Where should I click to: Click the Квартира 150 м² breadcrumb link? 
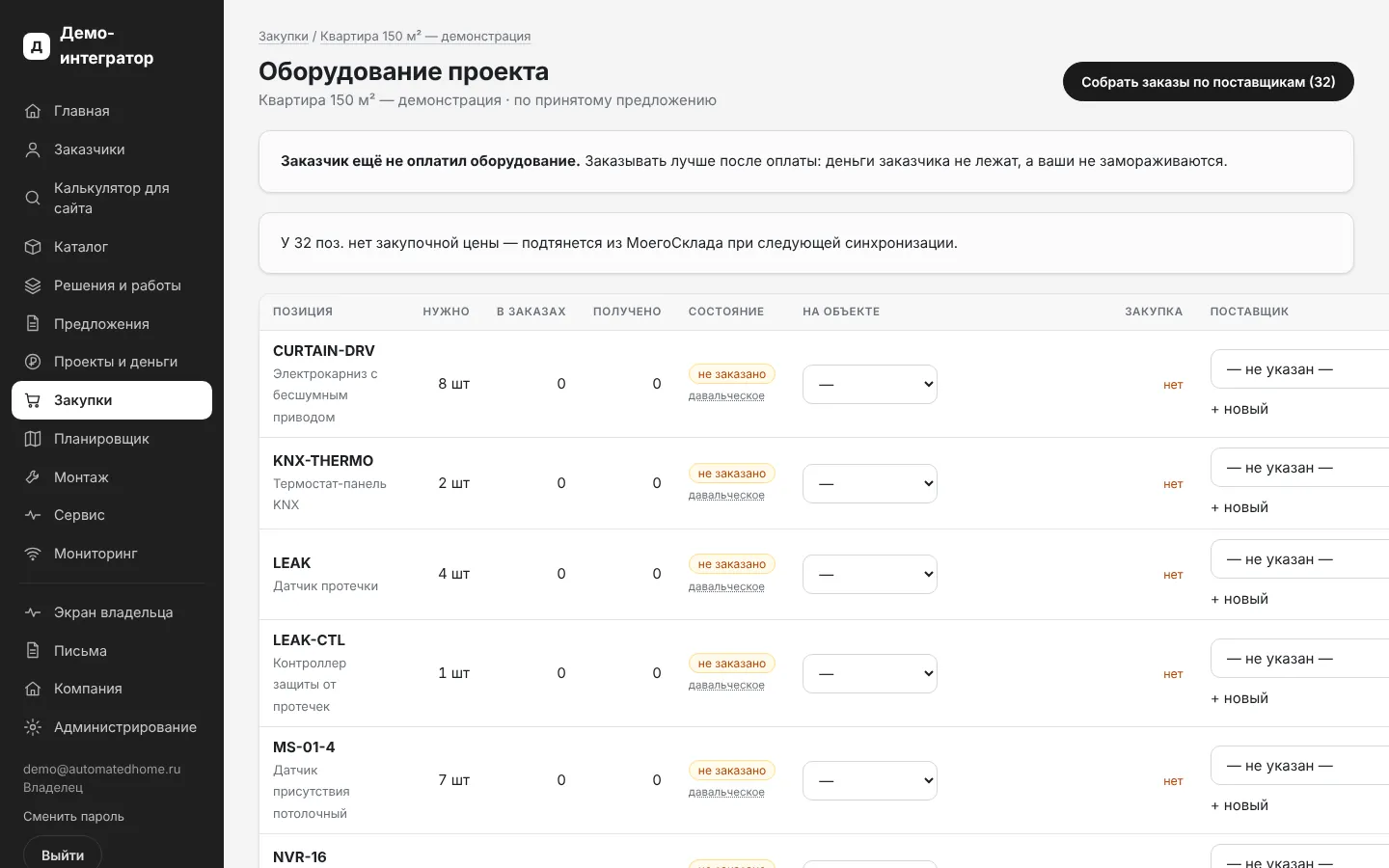point(425,37)
